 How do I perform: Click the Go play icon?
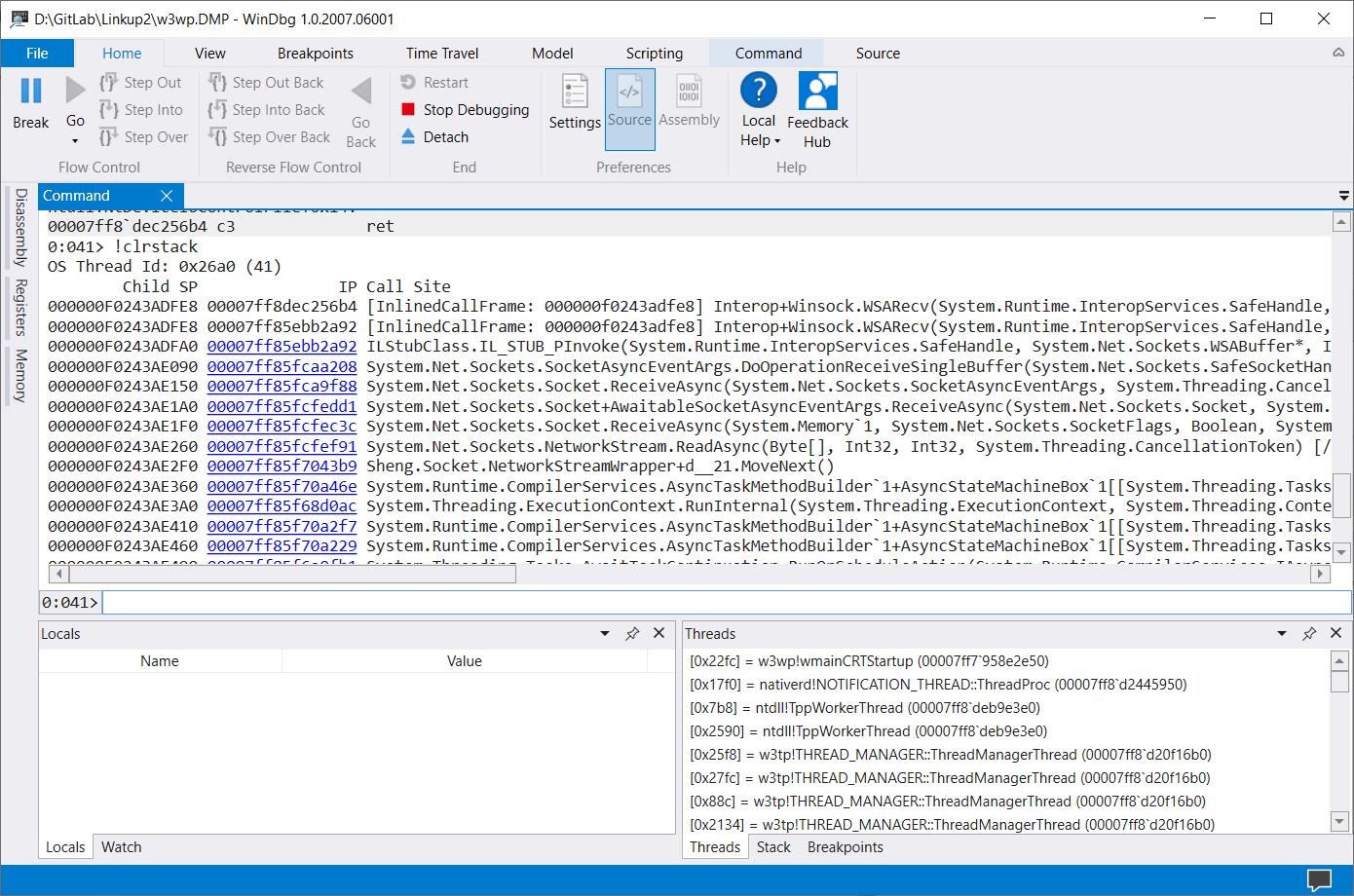(x=75, y=91)
